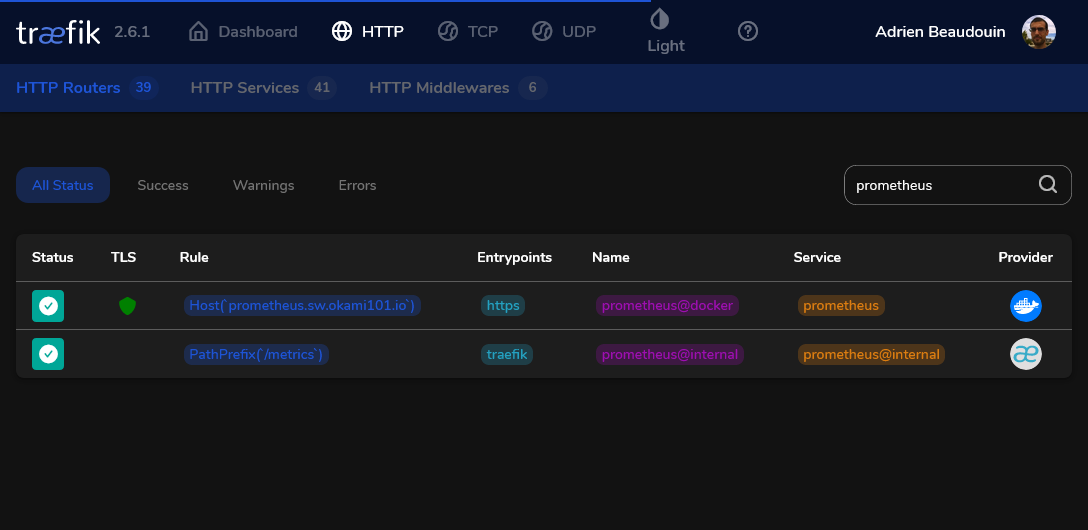Click the prometheus@internal name badge

[670, 354]
